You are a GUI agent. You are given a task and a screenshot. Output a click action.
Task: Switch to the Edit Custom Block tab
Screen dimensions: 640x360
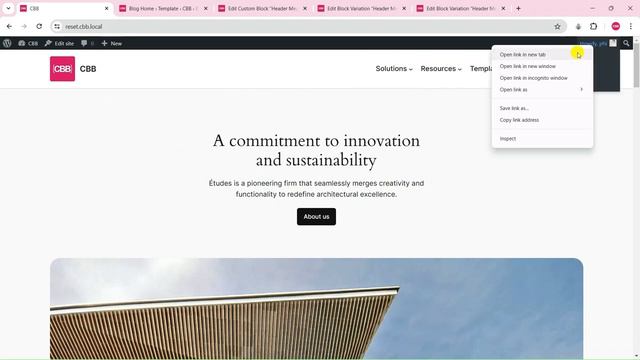[262, 8]
